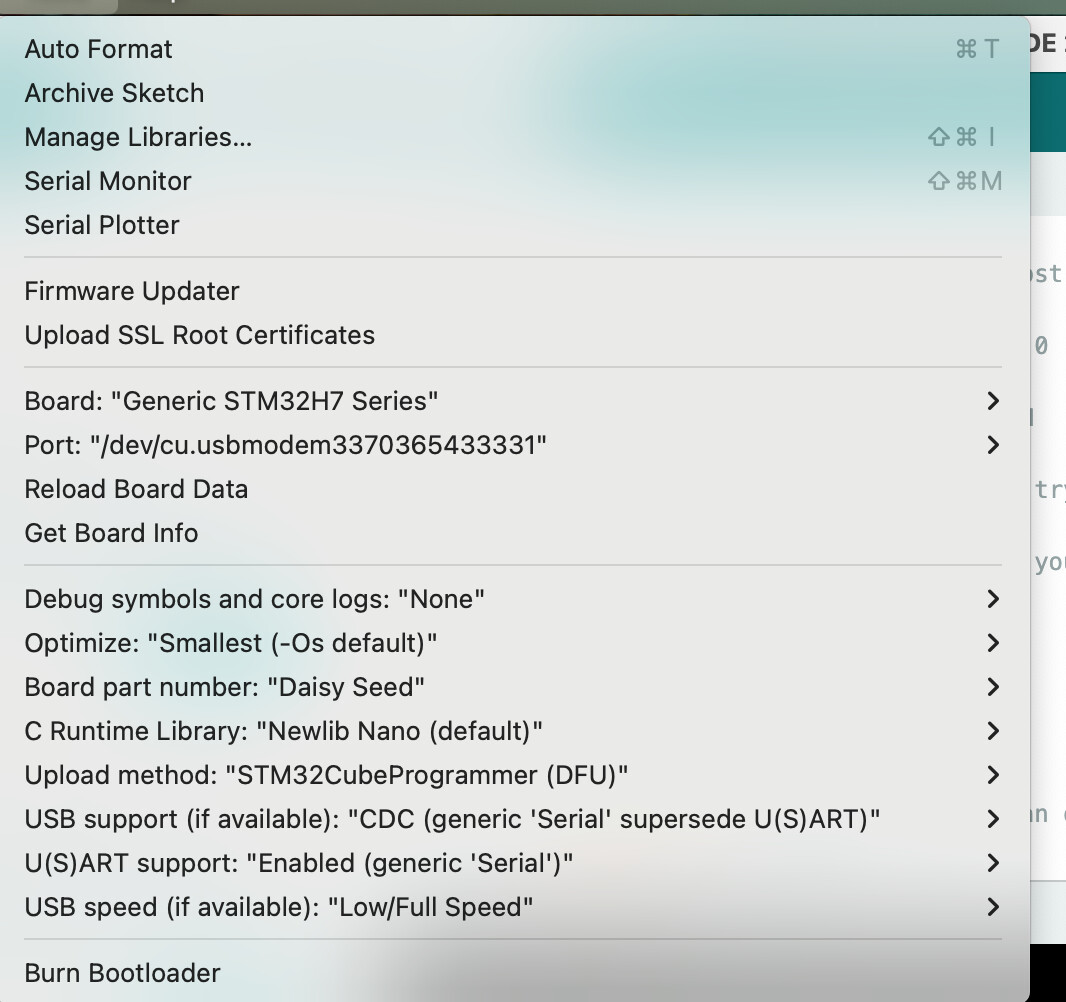Expand the Port usbmodem submenu

[x=286, y=445]
